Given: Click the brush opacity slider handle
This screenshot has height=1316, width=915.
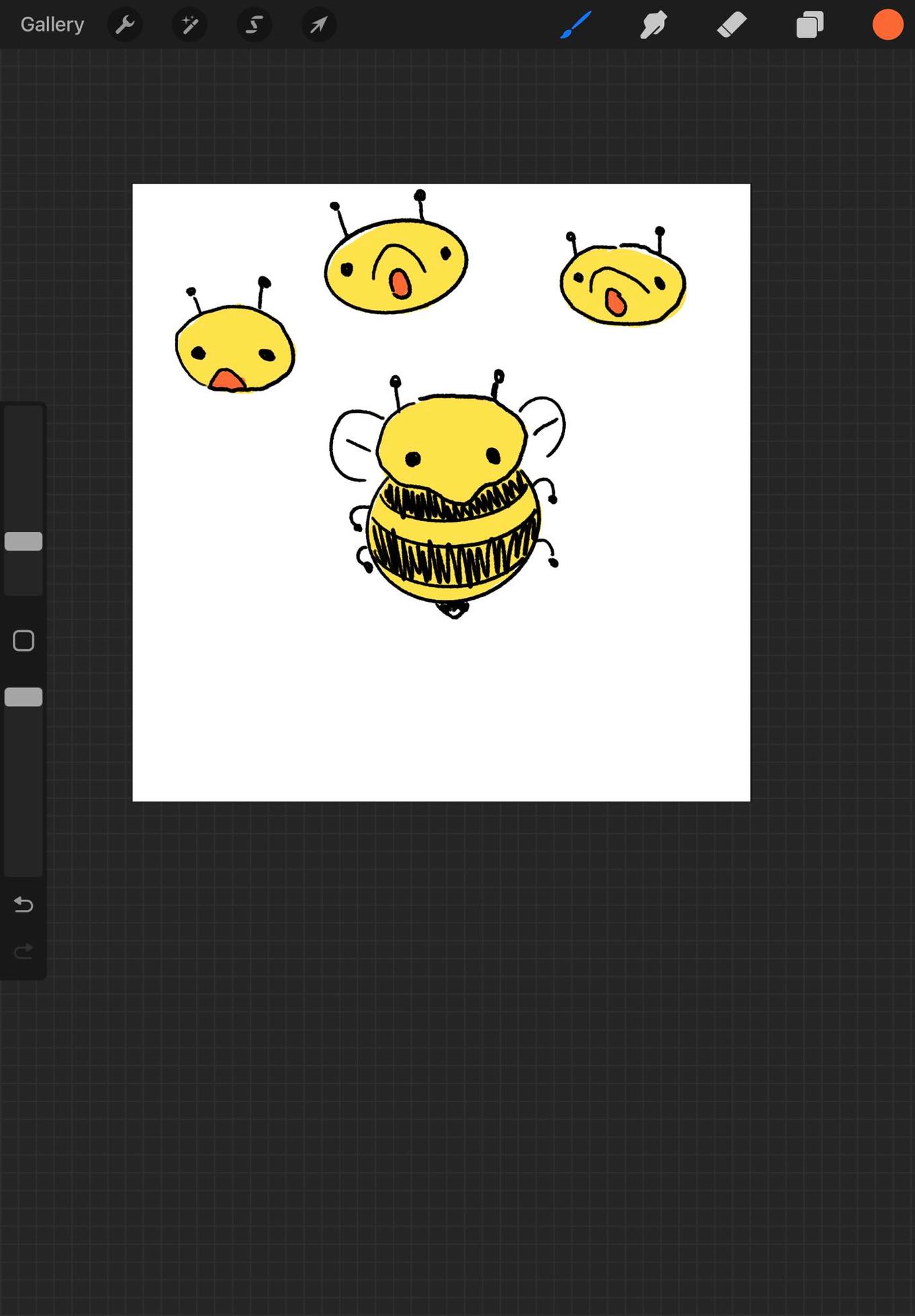Looking at the screenshot, I should (24, 697).
